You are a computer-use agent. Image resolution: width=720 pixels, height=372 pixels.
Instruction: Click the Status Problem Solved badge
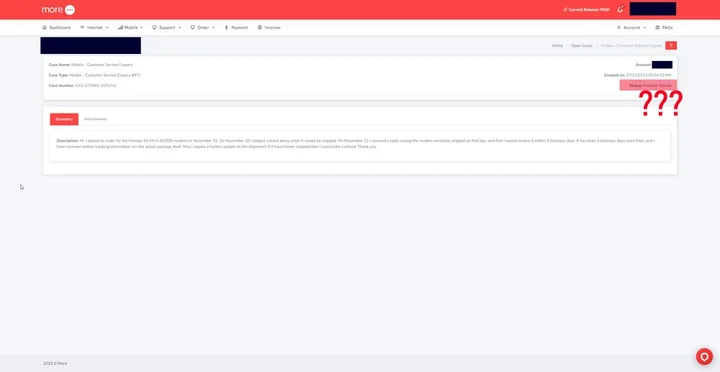click(648, 85)
